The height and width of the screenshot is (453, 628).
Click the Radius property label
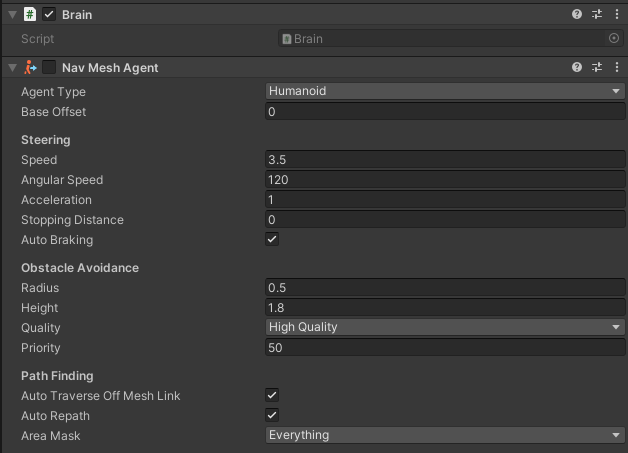pos(40,288)
